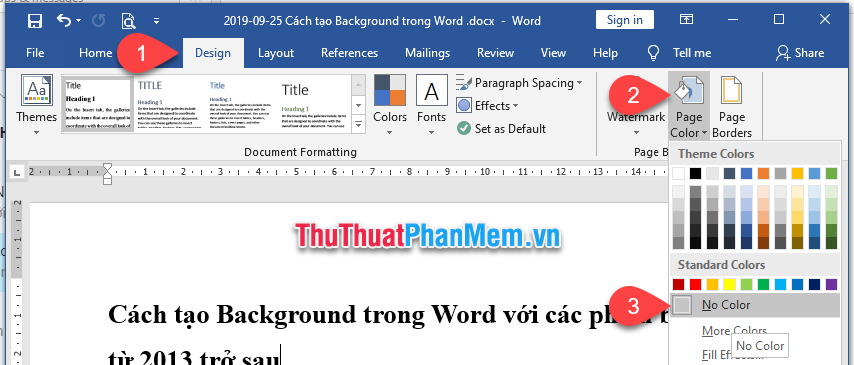The width and height of the screenshot is (854, 365).
Task: Pick green theme color swatch in top row
Action: coord(831,174)
